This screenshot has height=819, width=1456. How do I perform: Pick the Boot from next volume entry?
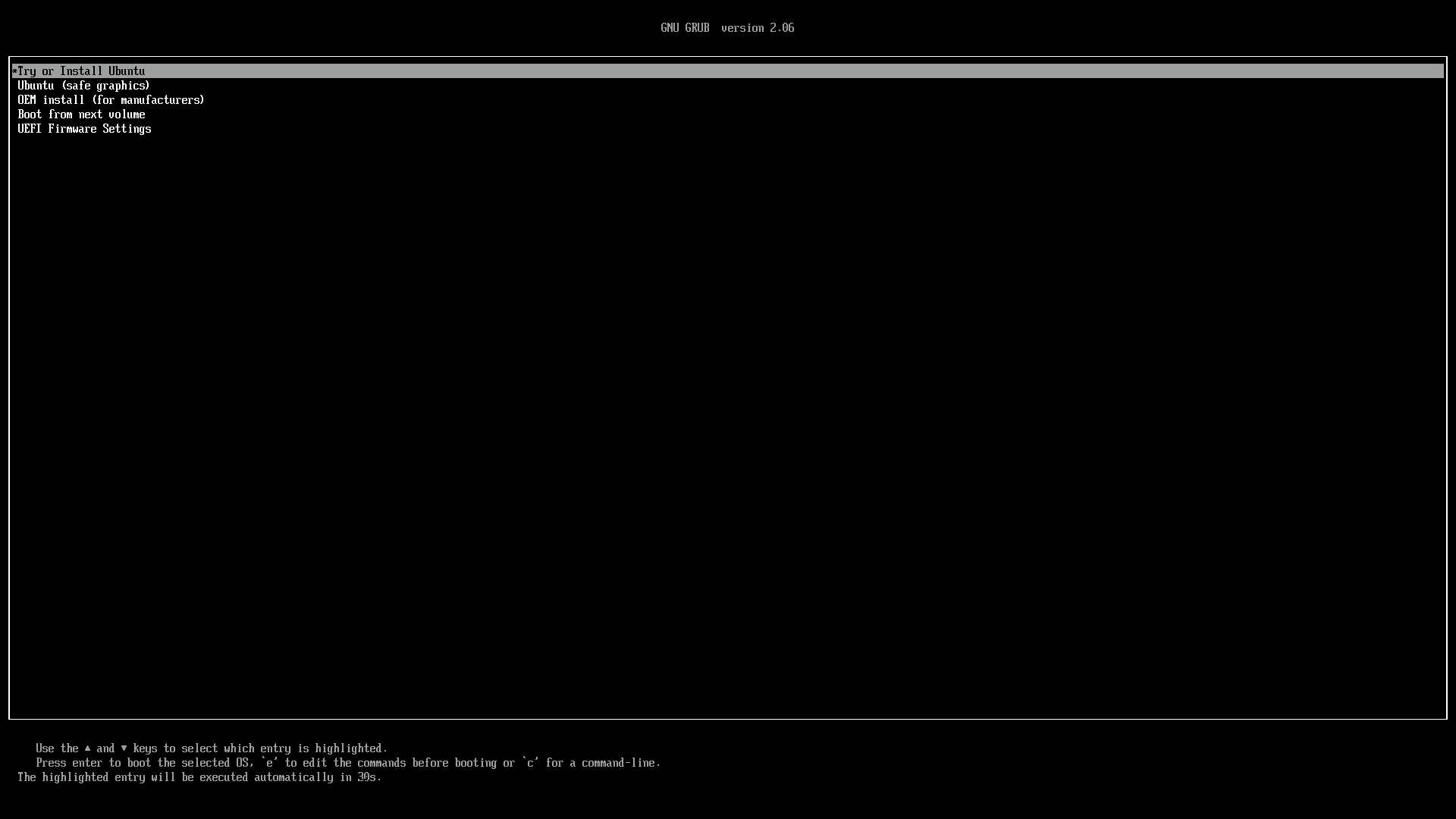point(81,115)
